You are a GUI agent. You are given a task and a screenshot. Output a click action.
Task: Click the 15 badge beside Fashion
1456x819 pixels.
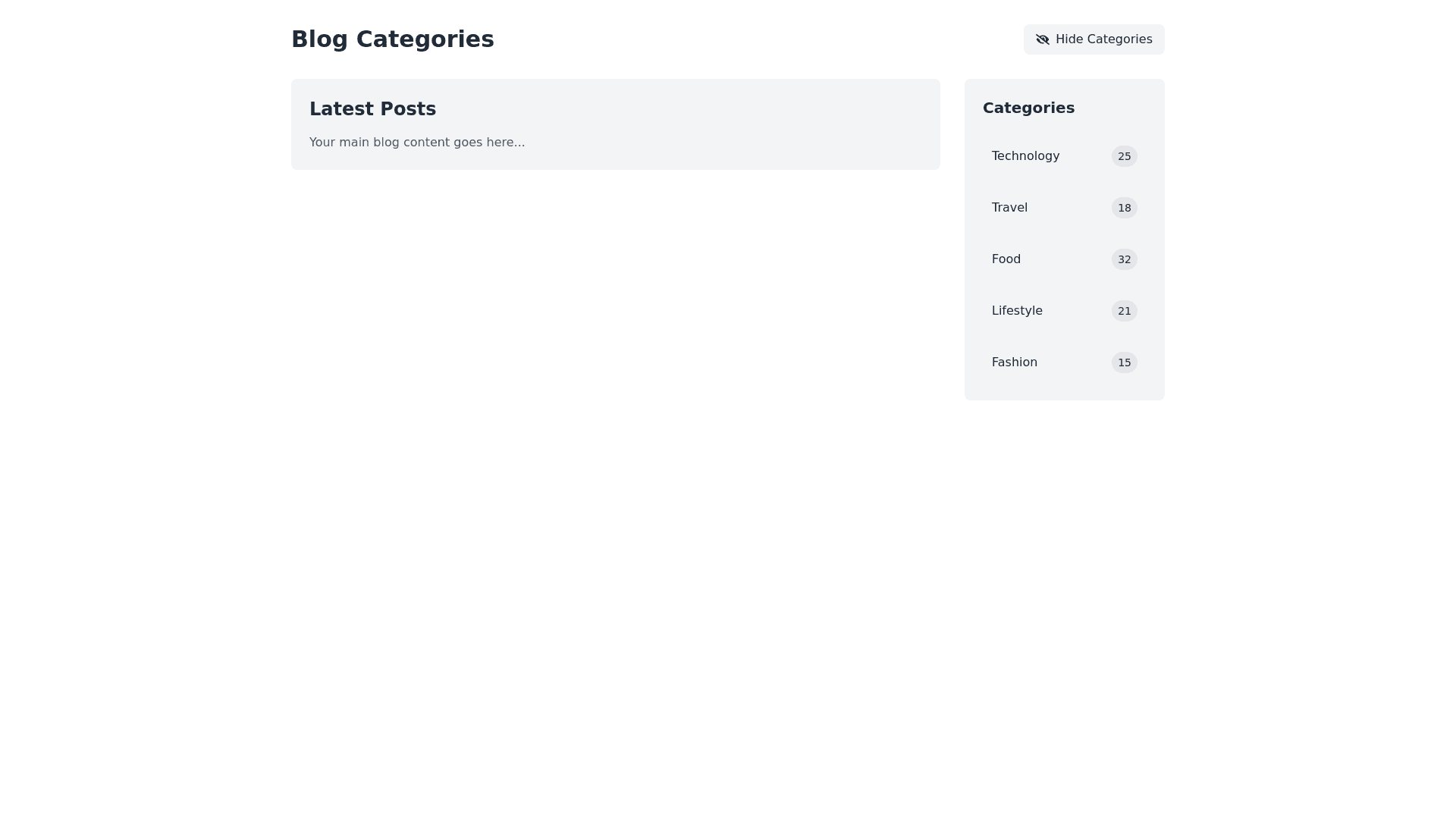1124,362
